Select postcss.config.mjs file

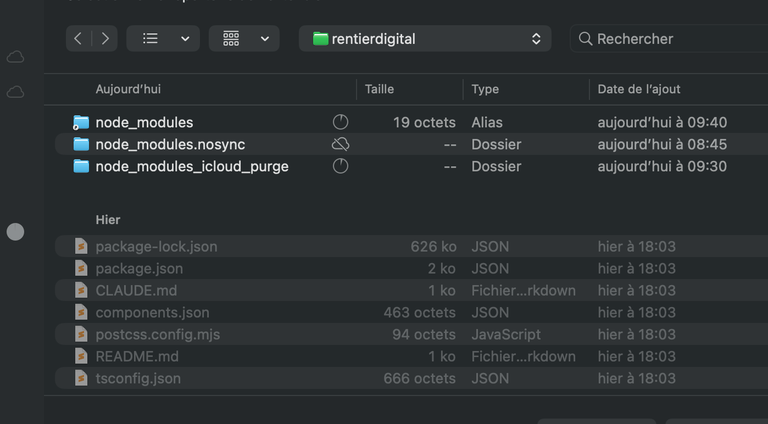tap(411, 334)
